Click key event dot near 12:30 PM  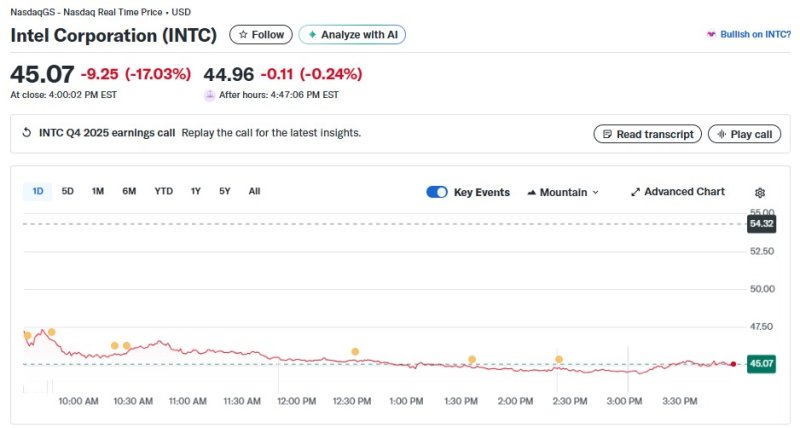click(355, 352)
